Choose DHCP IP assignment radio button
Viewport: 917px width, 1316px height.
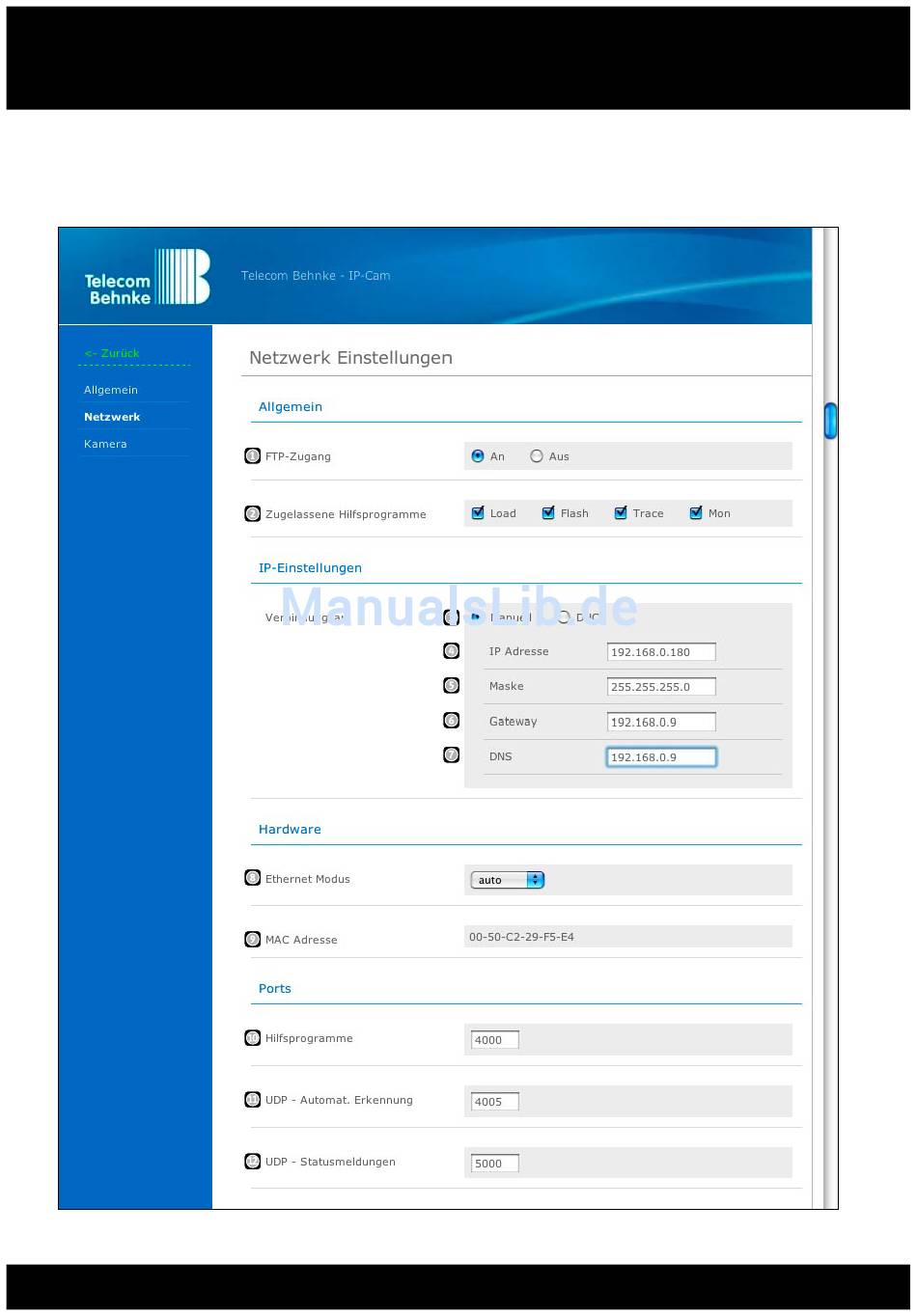pyautogui.click(x=564, y=617)
